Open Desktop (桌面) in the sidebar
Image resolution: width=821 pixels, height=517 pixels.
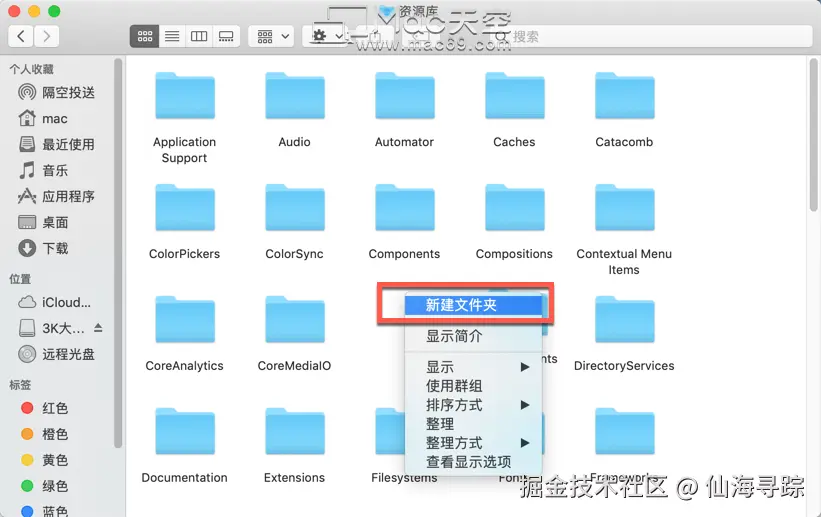[44, 222]
